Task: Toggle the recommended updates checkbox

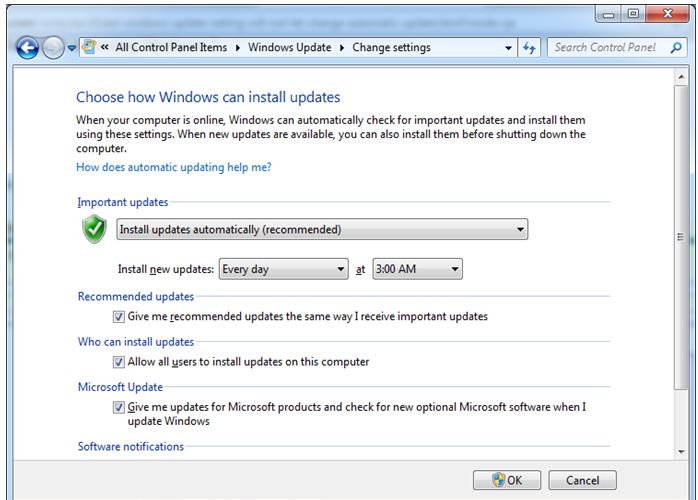Action: pyautogui.click(x=119, y=316)
